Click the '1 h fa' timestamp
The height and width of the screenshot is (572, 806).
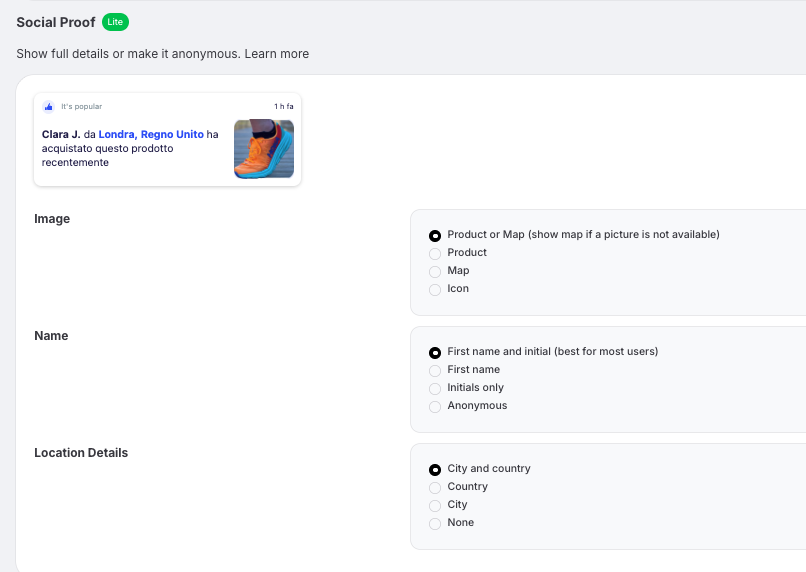(x=284, y=106)
